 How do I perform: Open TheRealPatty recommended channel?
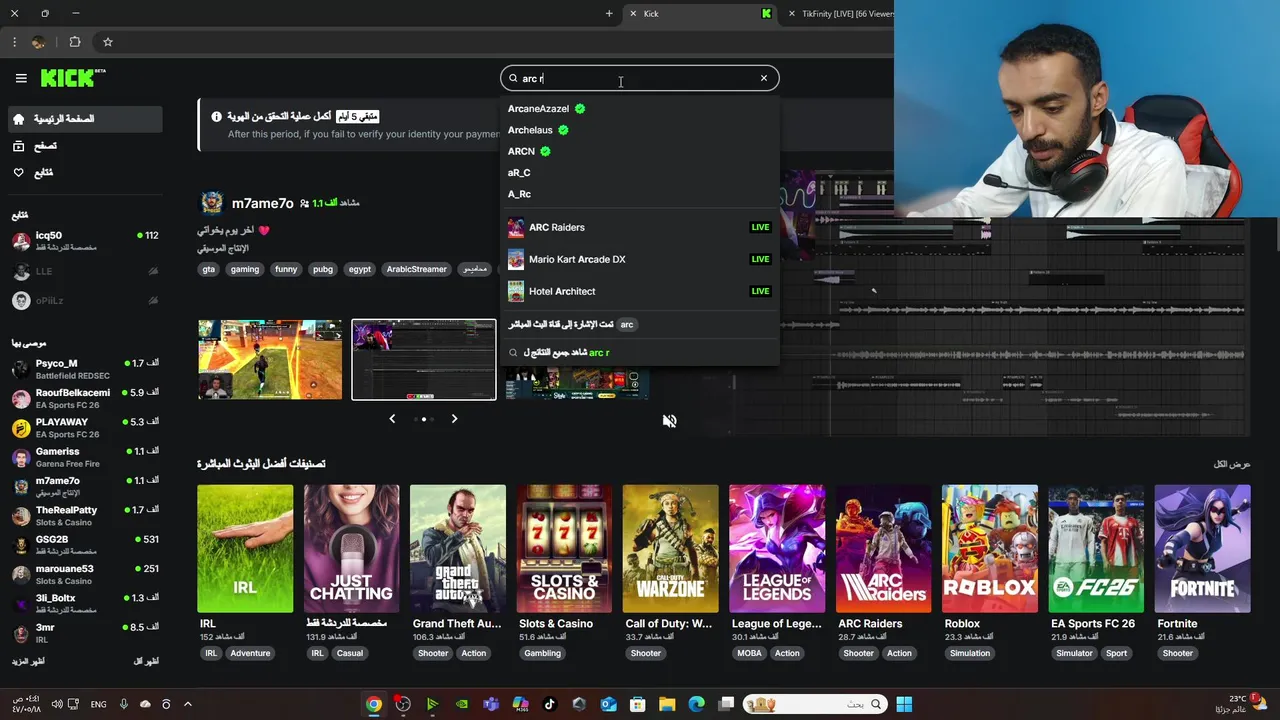pyautogui.click(x=85, y=516)
